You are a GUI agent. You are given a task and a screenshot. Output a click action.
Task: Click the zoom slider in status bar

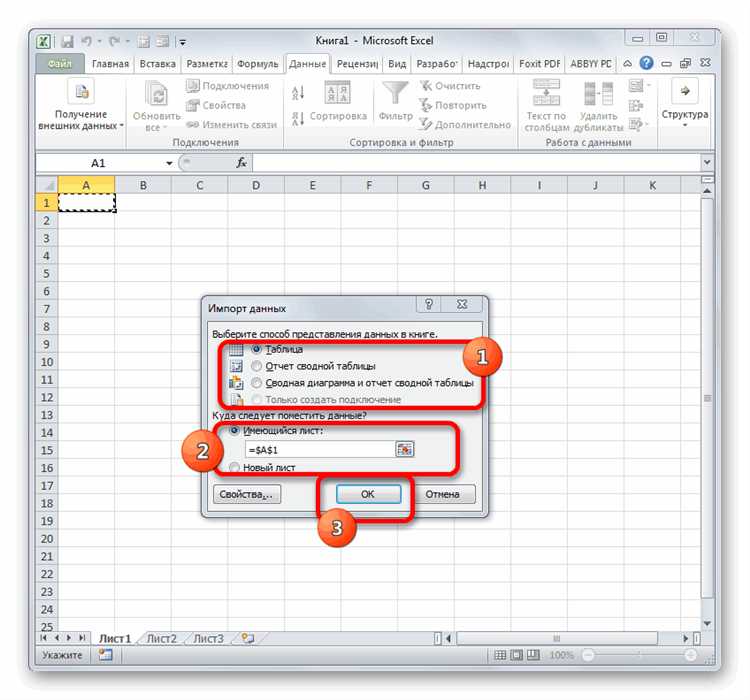pyautogui.click(x=639, y=655)
